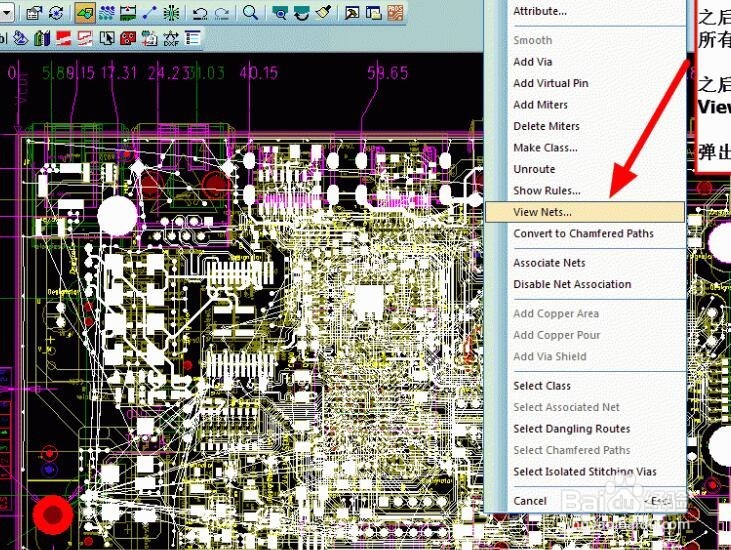Choose Convert to Chamfered Paths
Screen dimensions: 731x550
pyautogui.click(x=583, y=234)
